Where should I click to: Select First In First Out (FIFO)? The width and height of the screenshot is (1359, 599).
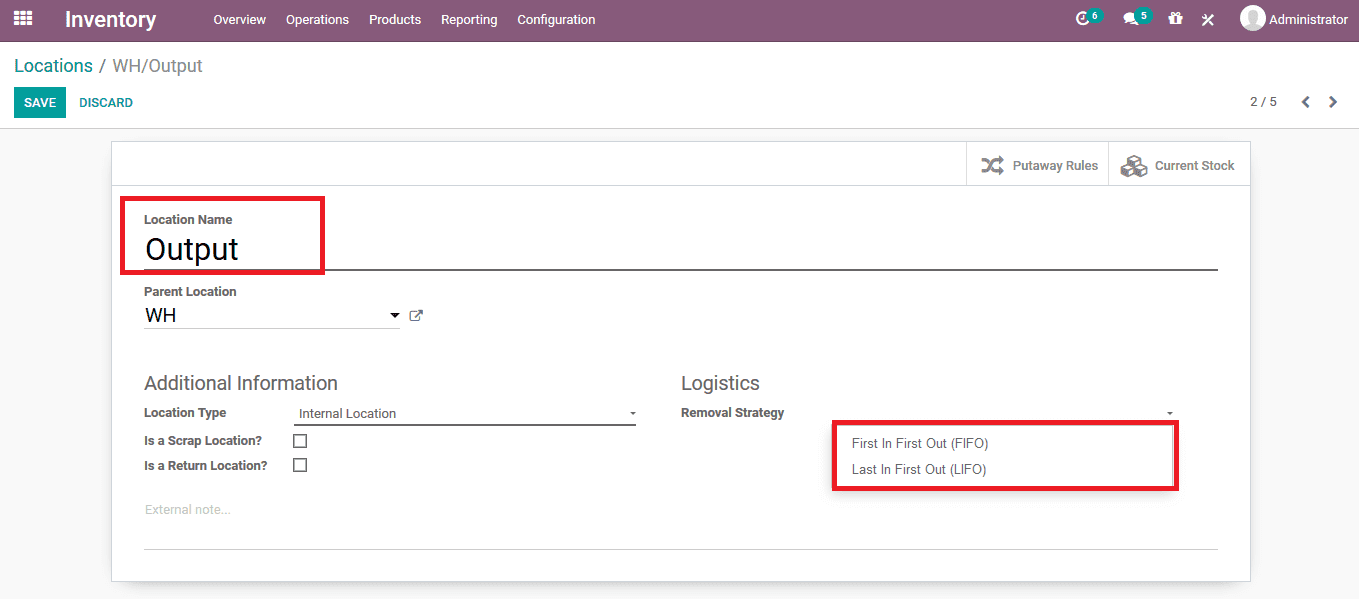pos(920,443)
